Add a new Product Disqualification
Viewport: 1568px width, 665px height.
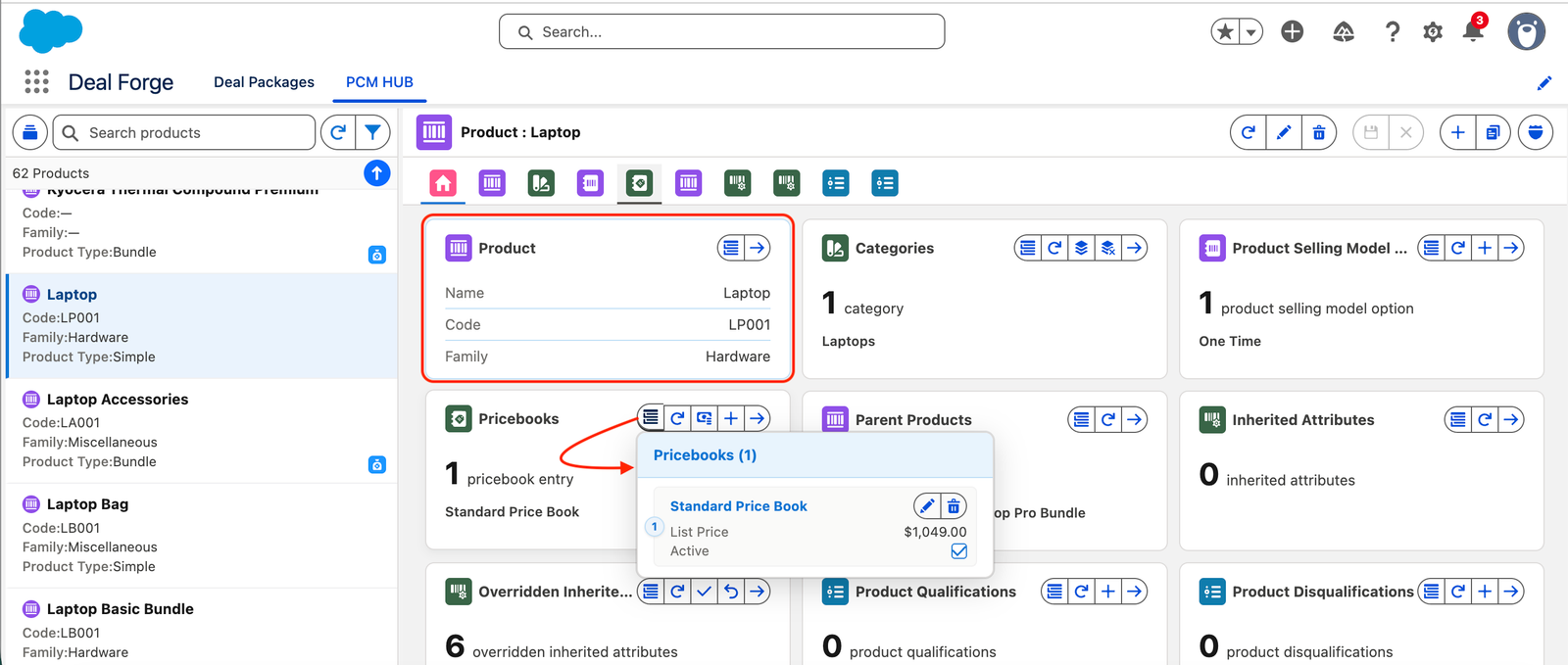point(1485,592)
